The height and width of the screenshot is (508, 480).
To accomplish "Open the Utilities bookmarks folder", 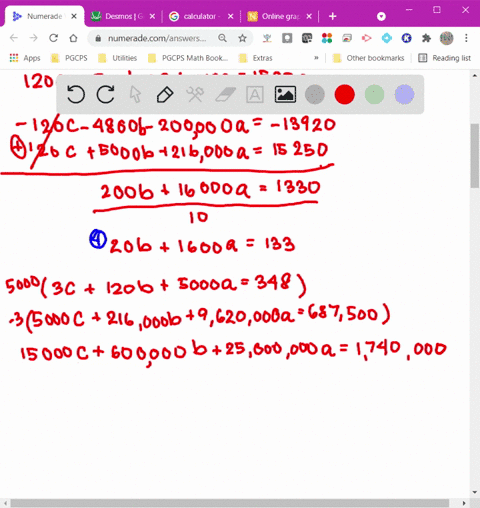I will tap(118, 58).
